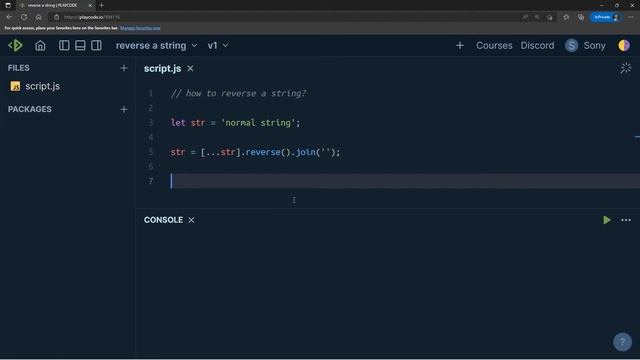Select script.js in the files tree
The width and height of the screenshot is (640, 360).
tap(42, 86)
